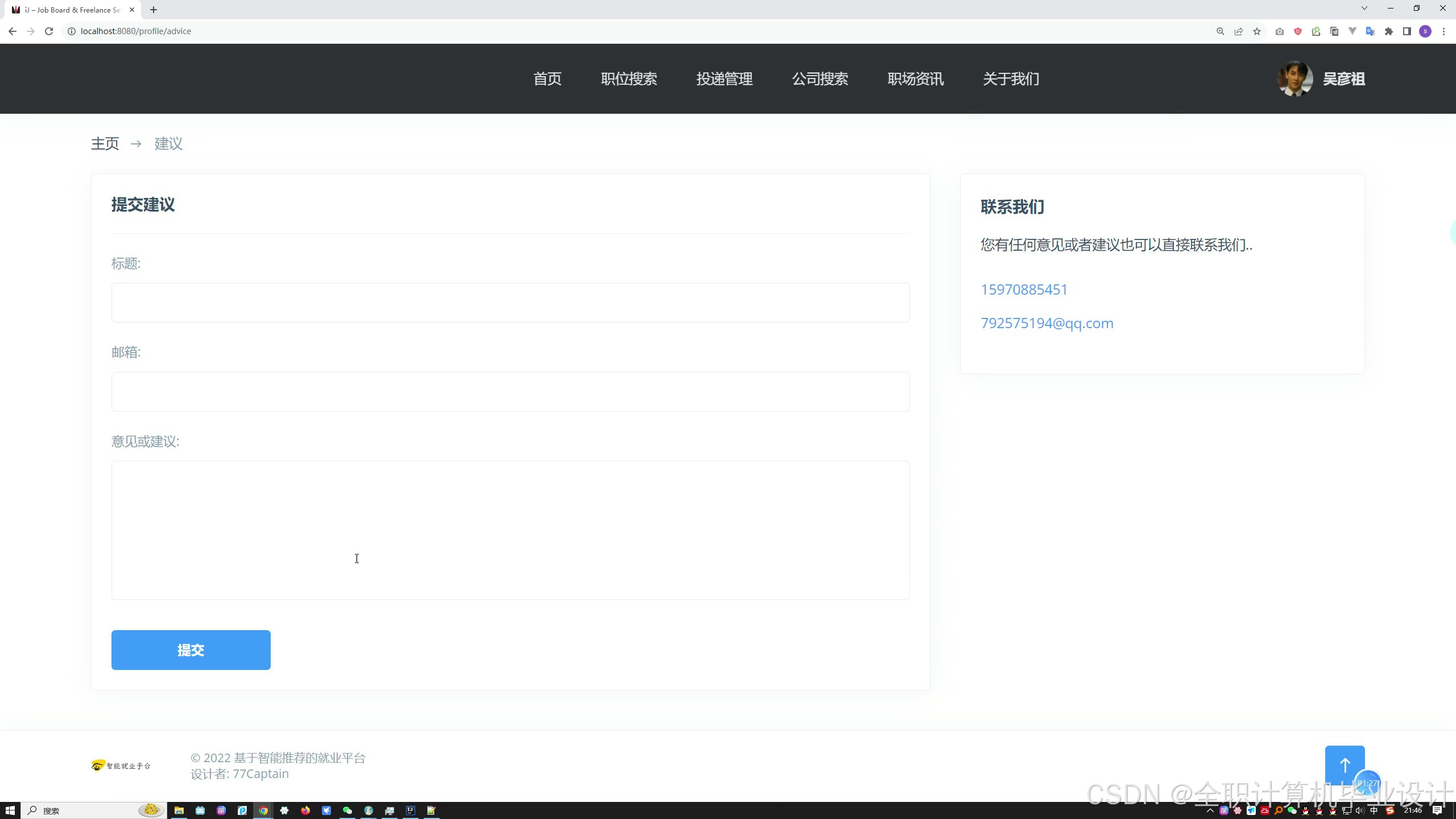Select 职场资讯 in top navigation
The image size is (1456, 819).
(916, 78)
